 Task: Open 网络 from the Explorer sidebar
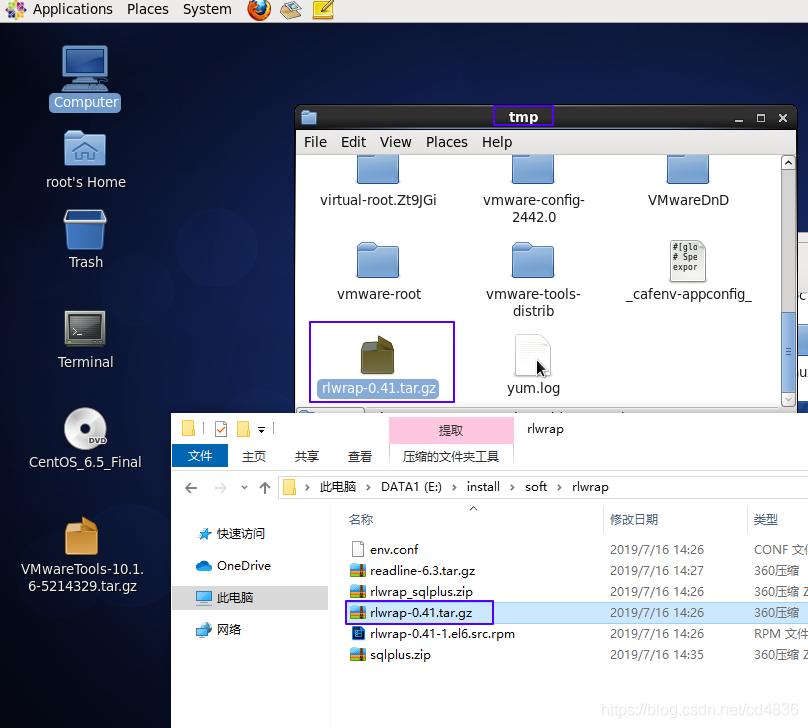coord(229,629)
